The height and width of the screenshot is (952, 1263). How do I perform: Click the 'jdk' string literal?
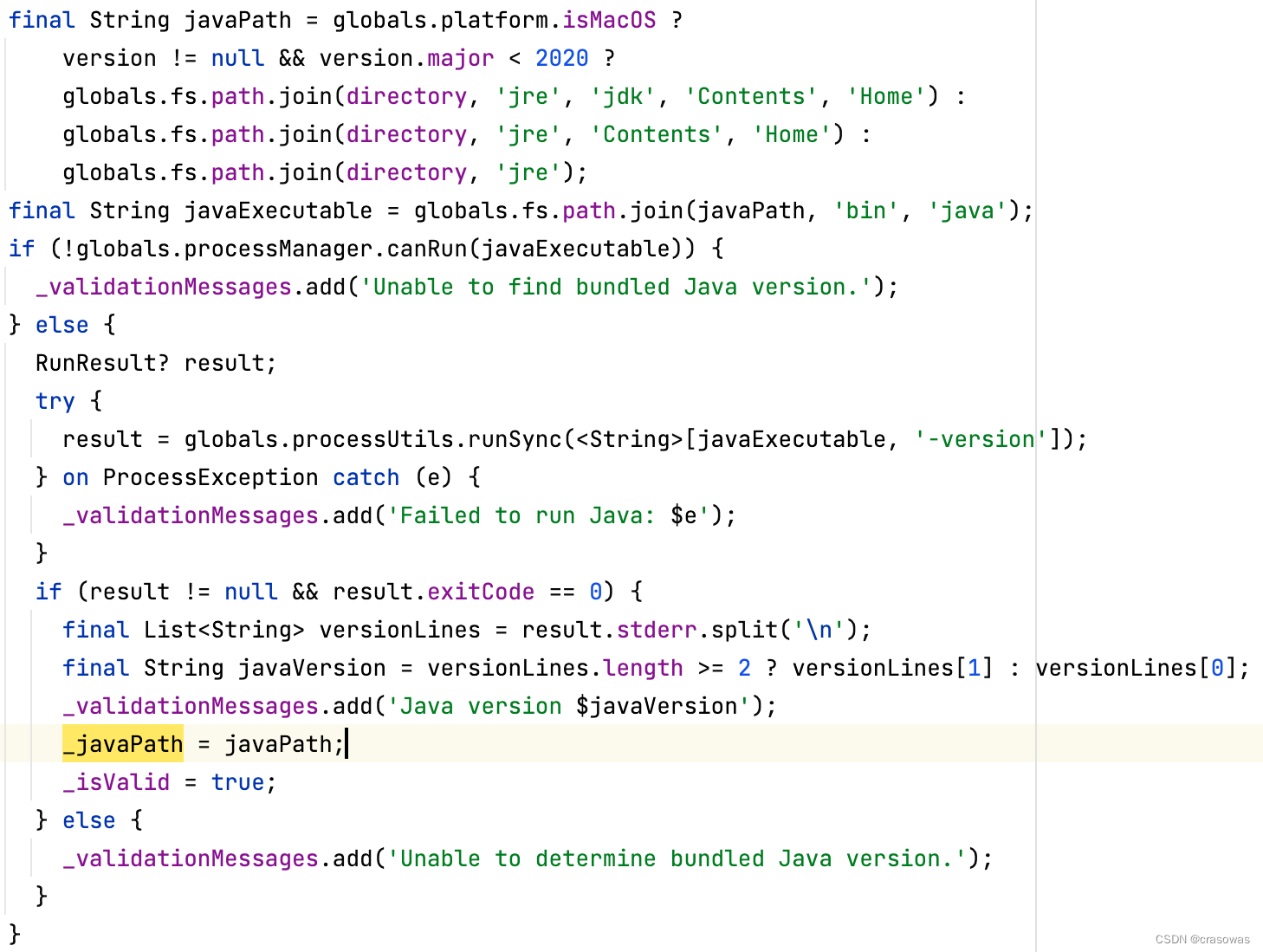tap(622, 96)
